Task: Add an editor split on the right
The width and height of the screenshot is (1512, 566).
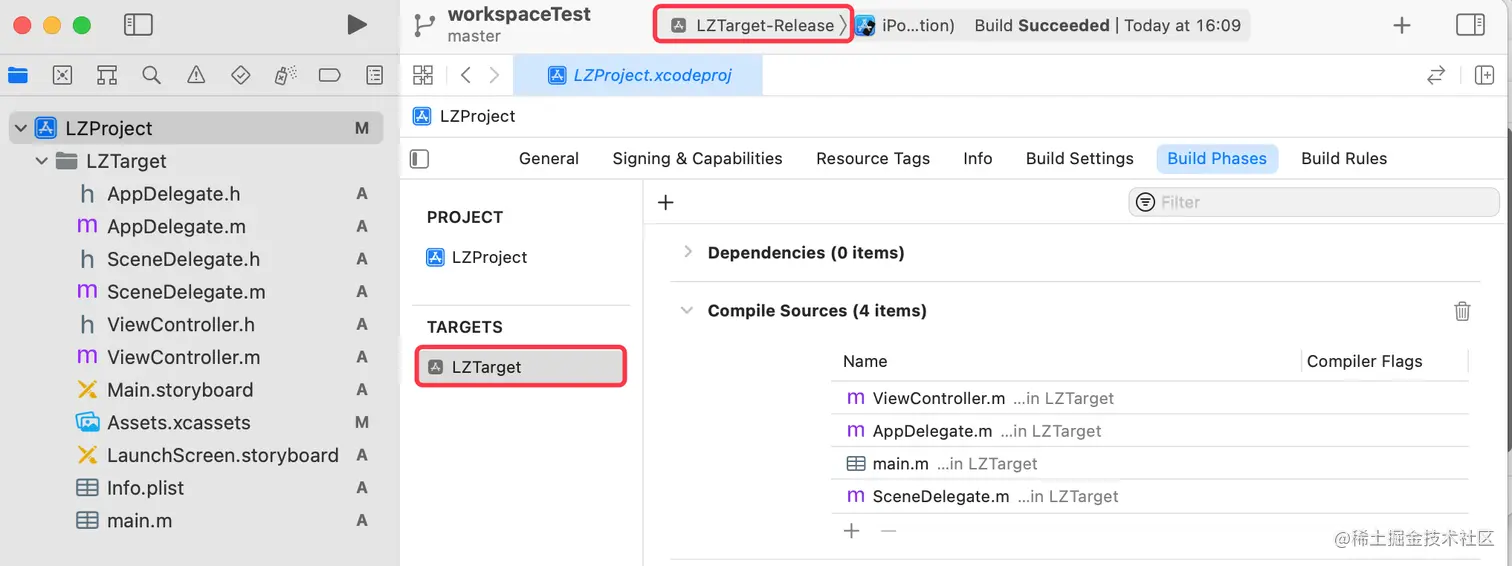Action: tap(1484, 75)
